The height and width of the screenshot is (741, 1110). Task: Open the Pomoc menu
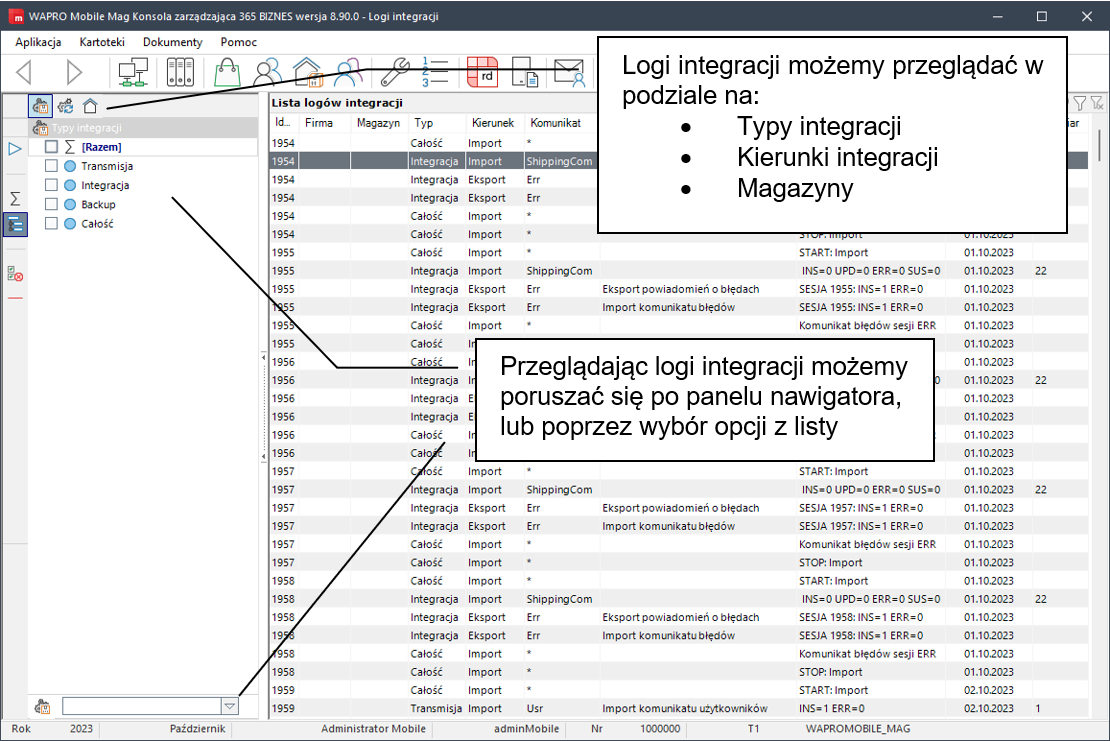[x=239, y=42]
